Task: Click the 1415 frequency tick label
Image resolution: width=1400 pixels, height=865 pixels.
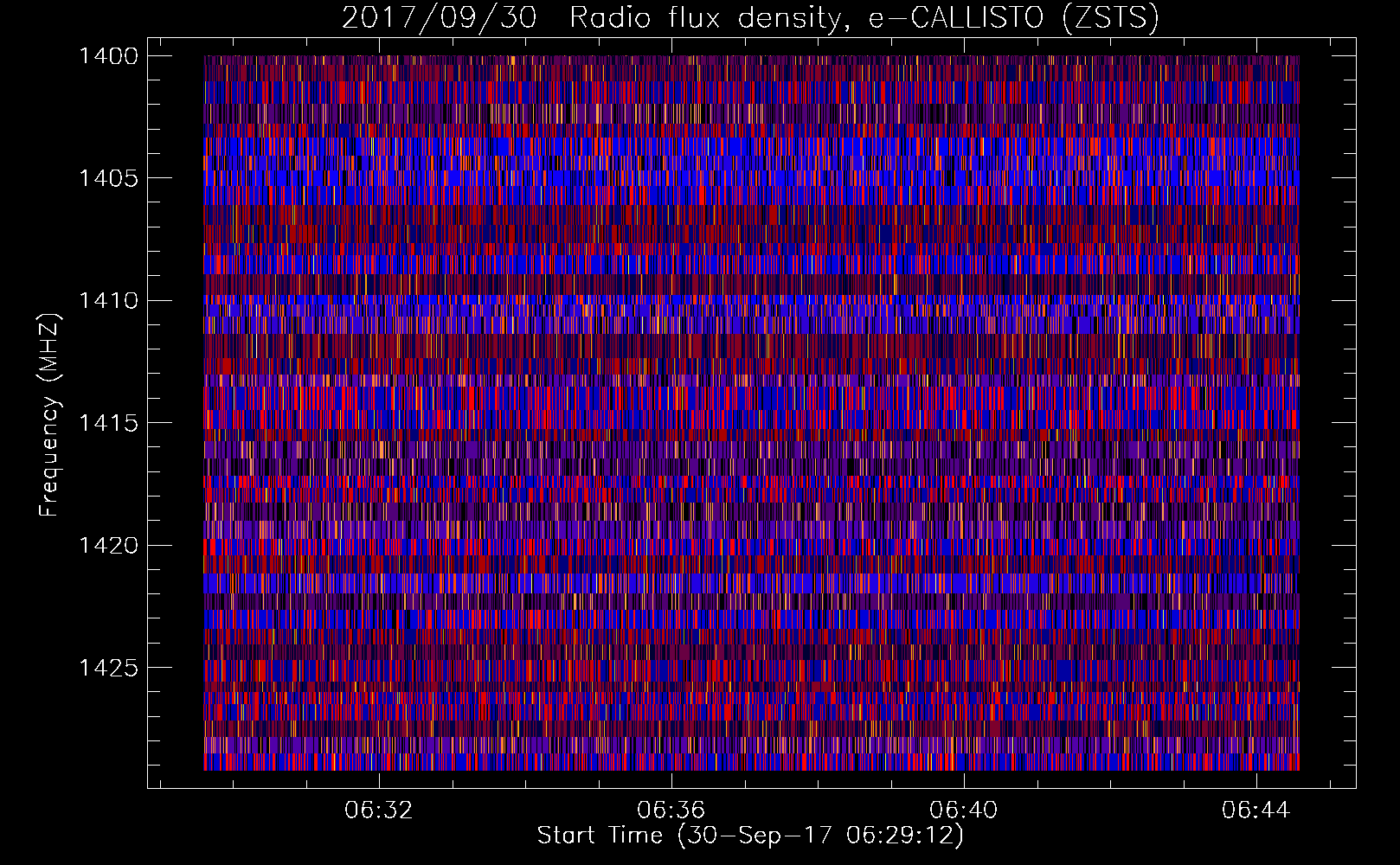Action: (x=108, y=423)
